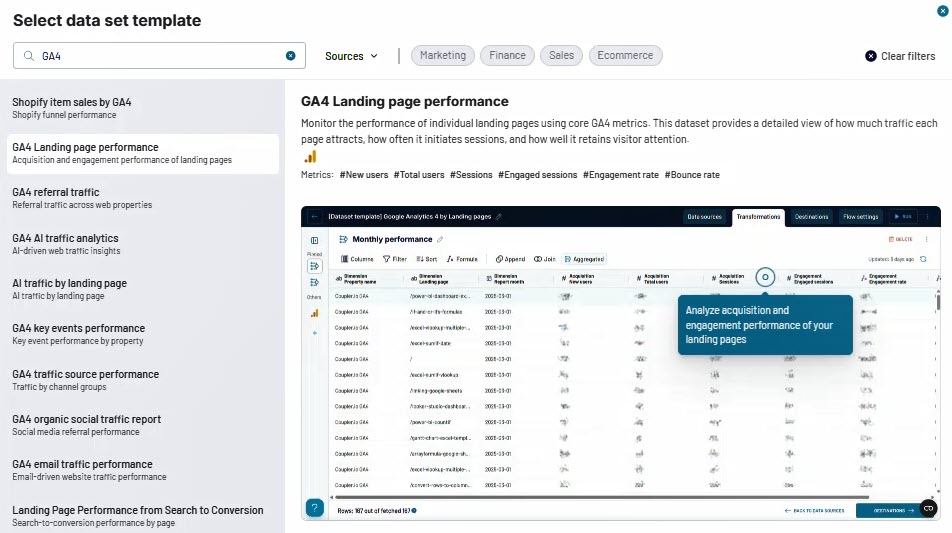Open the Destinations tab in preview

811,217
